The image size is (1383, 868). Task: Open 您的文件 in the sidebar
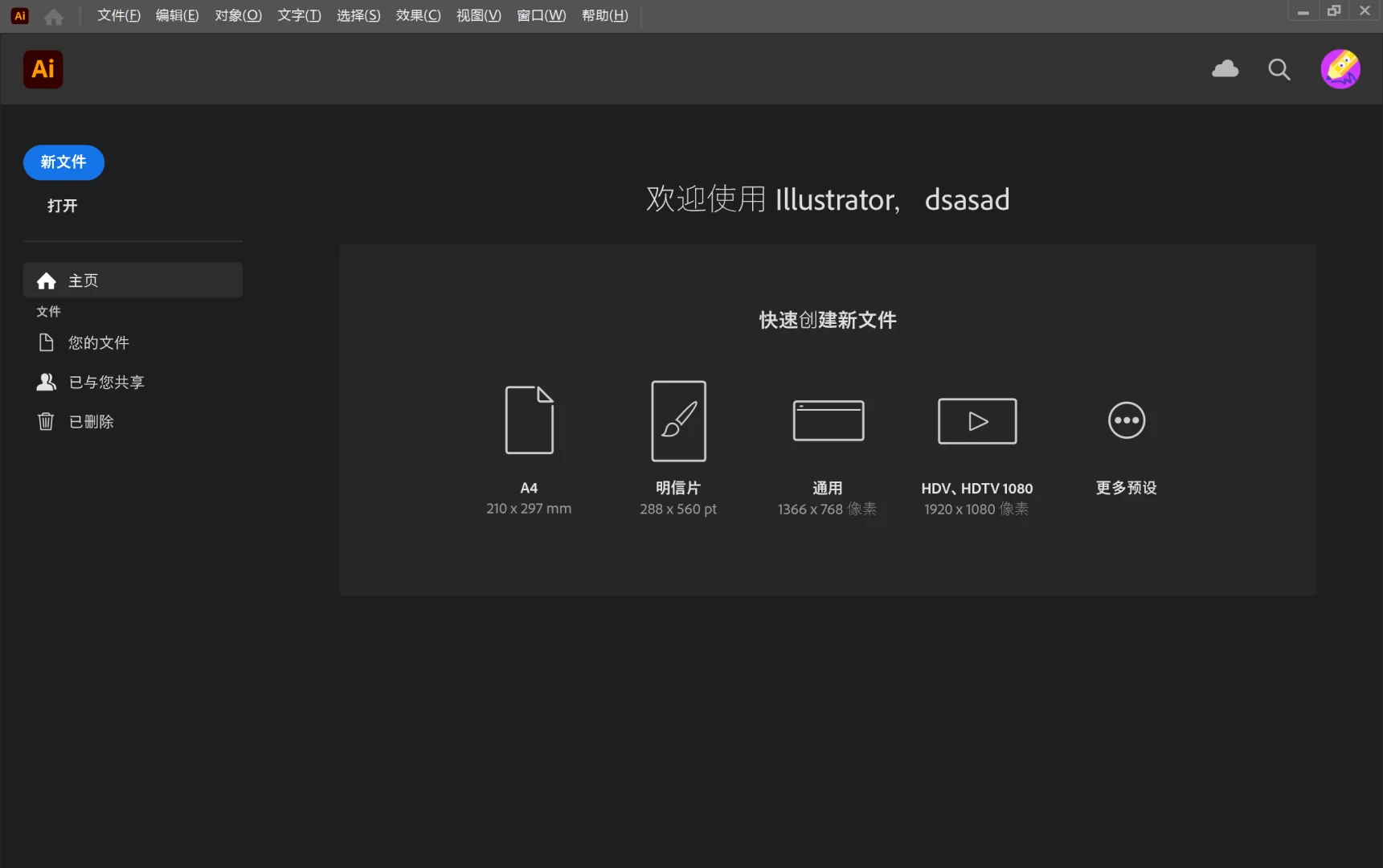(98, 342)
